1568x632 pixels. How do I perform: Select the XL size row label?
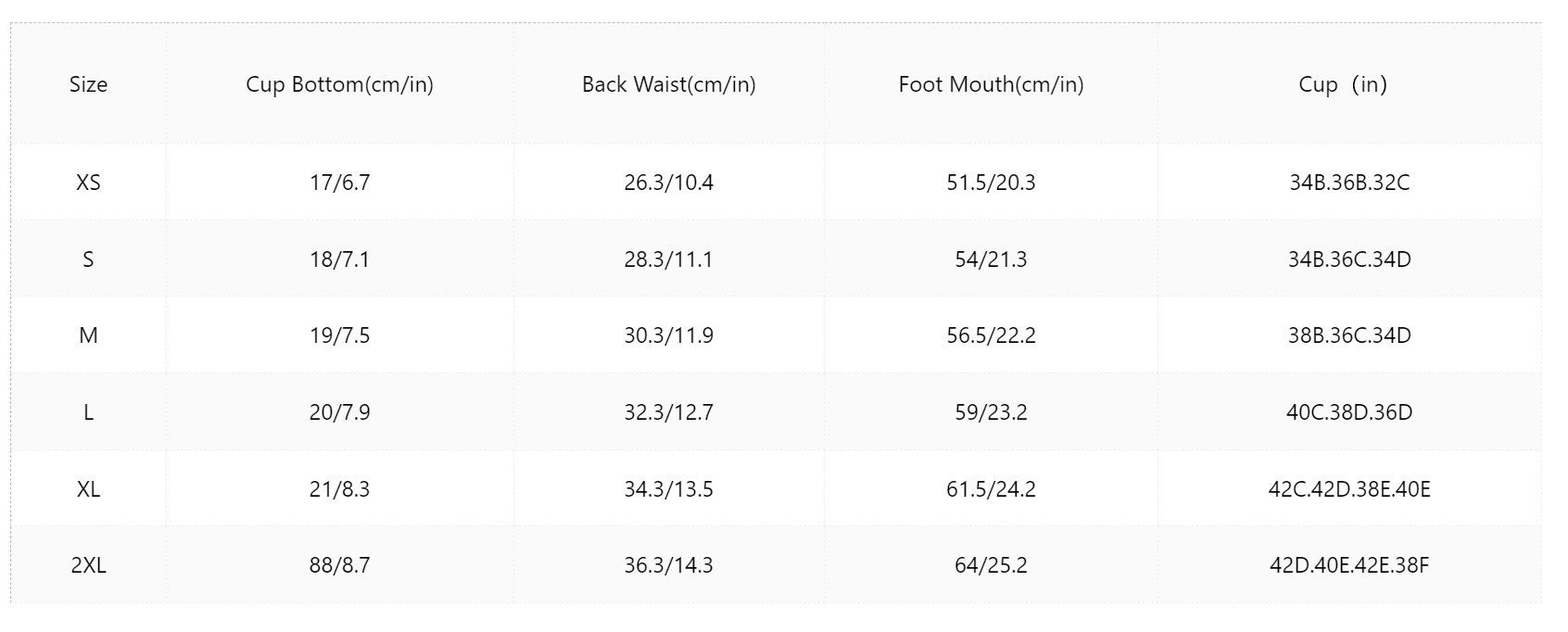click(x=88, y=489)
